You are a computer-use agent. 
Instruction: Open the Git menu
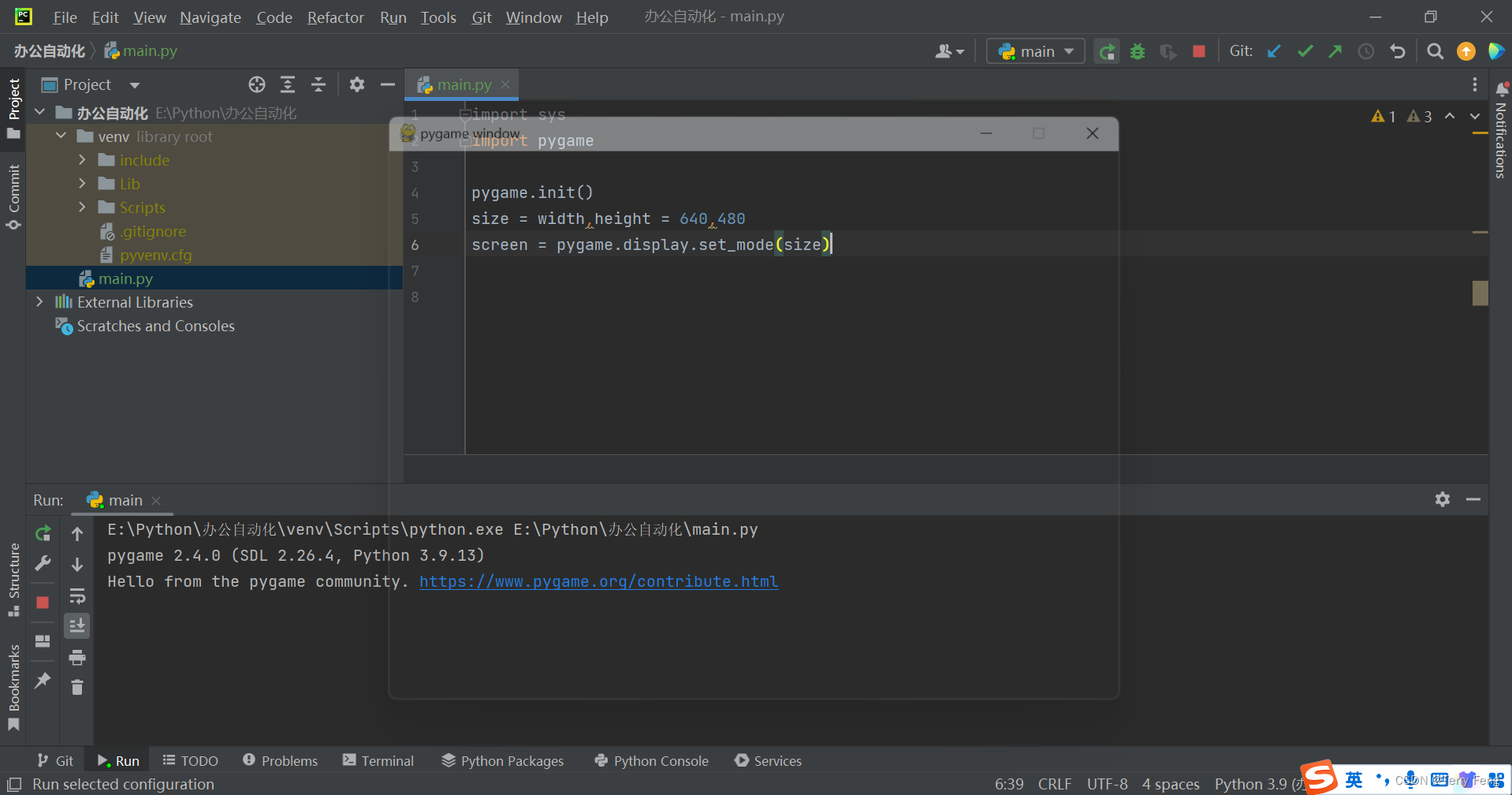[x=482, y=17]
